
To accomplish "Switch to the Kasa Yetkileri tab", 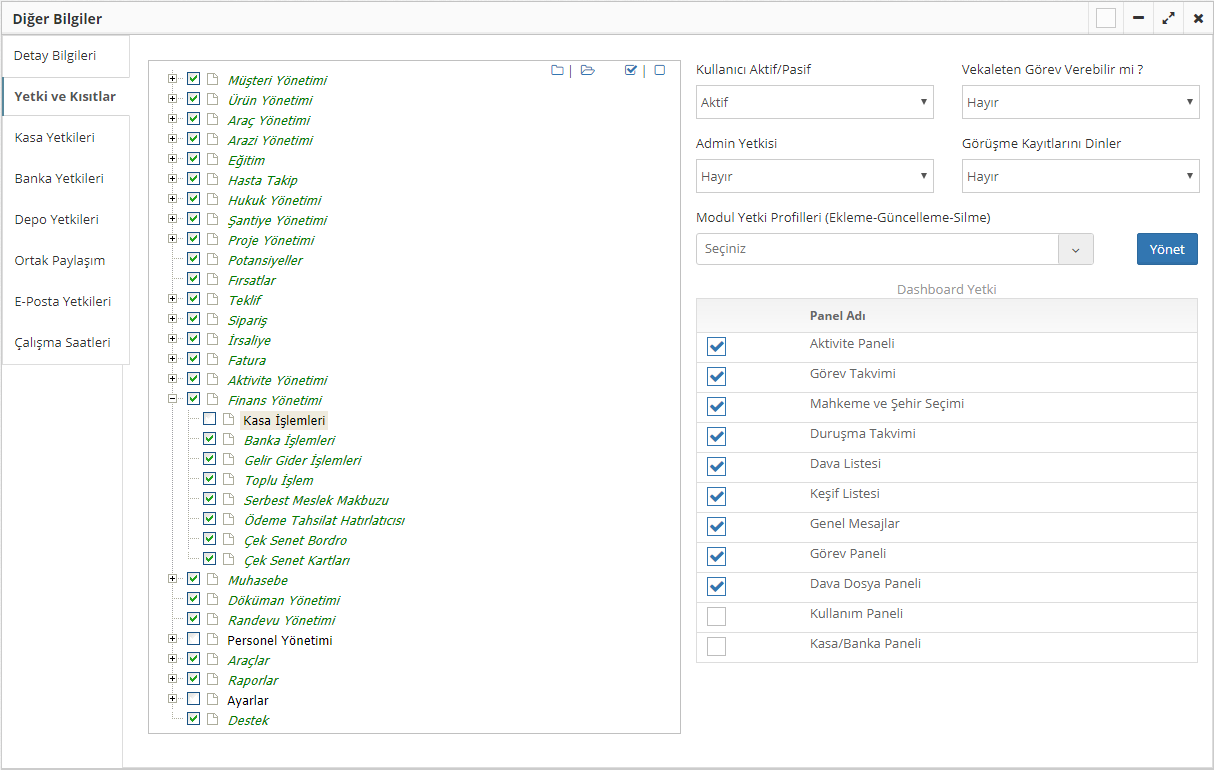I will 55,137.
